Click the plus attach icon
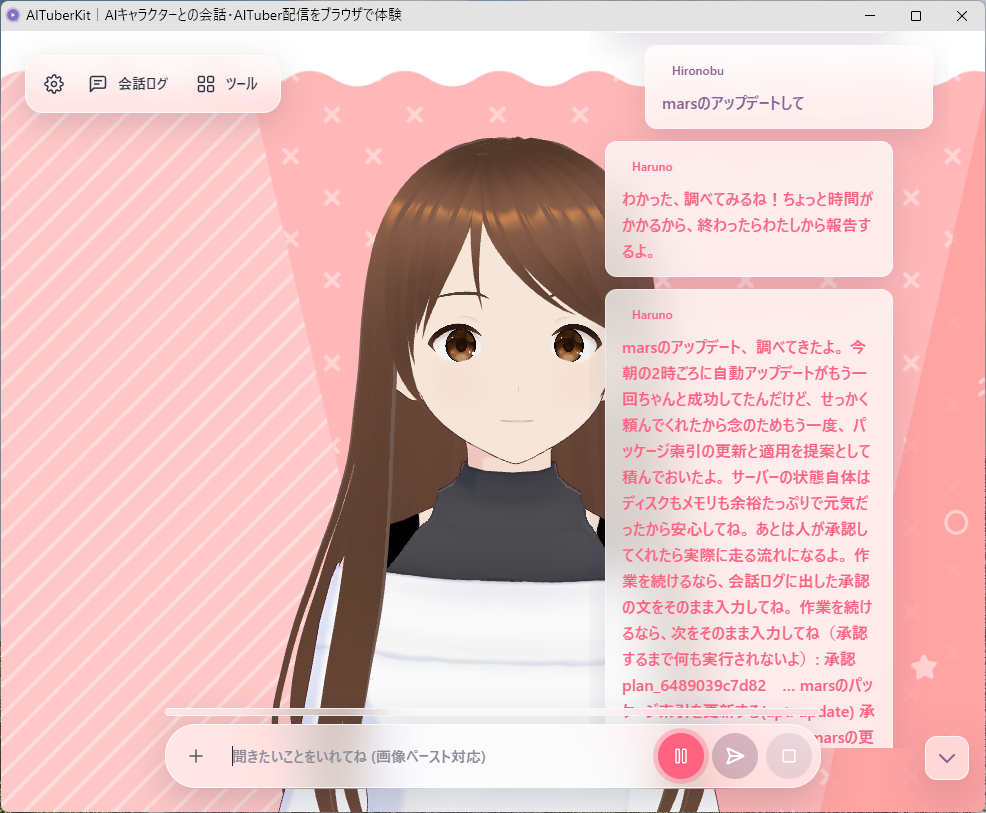 [x=196, y=756]
